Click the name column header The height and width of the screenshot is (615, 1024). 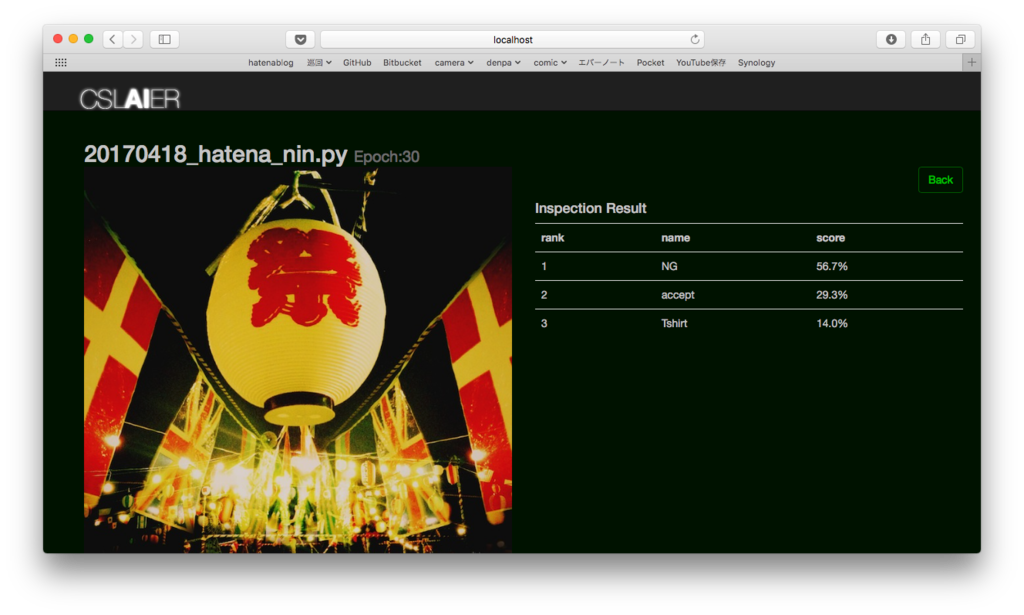(x=675, y=238)
